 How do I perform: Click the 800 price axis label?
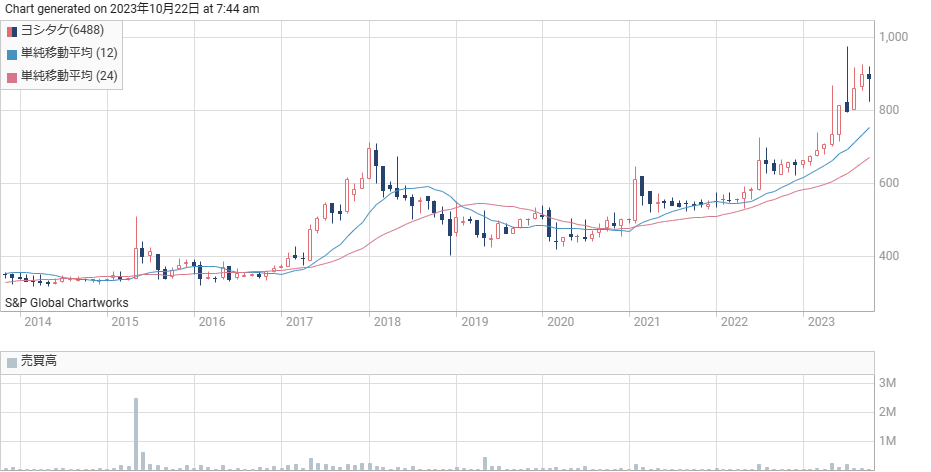coord(889,110)
